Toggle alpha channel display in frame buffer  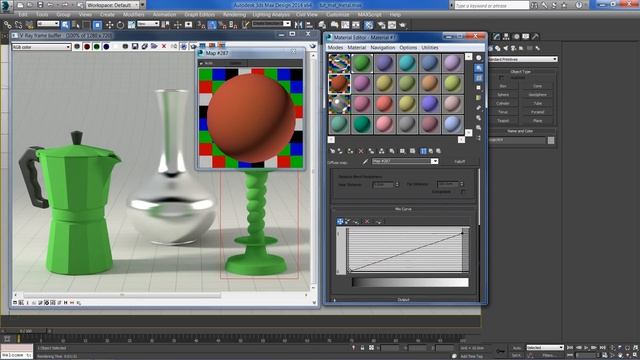tap(116, 47)
